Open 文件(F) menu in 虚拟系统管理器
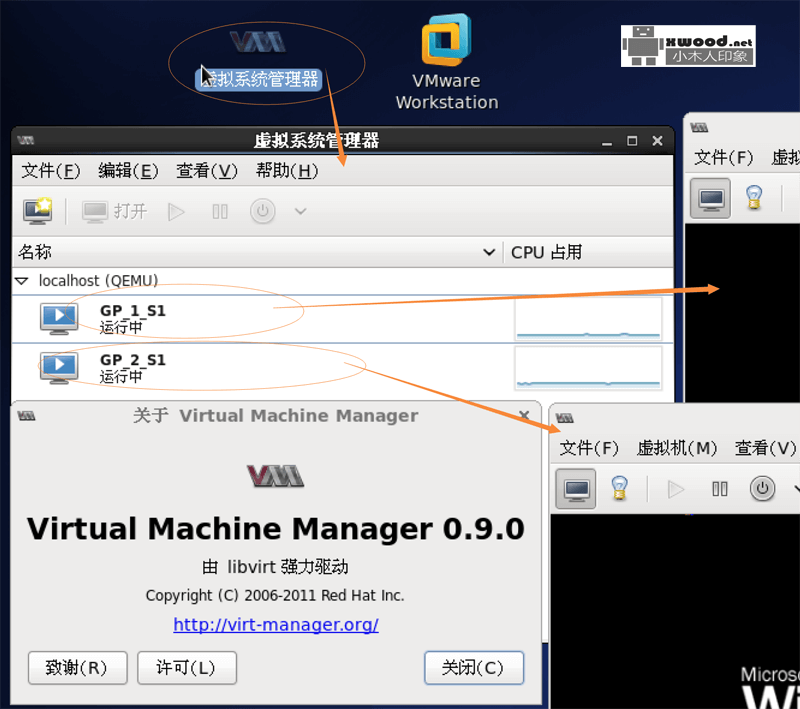The image size is (800, 709). pos(51,170)
